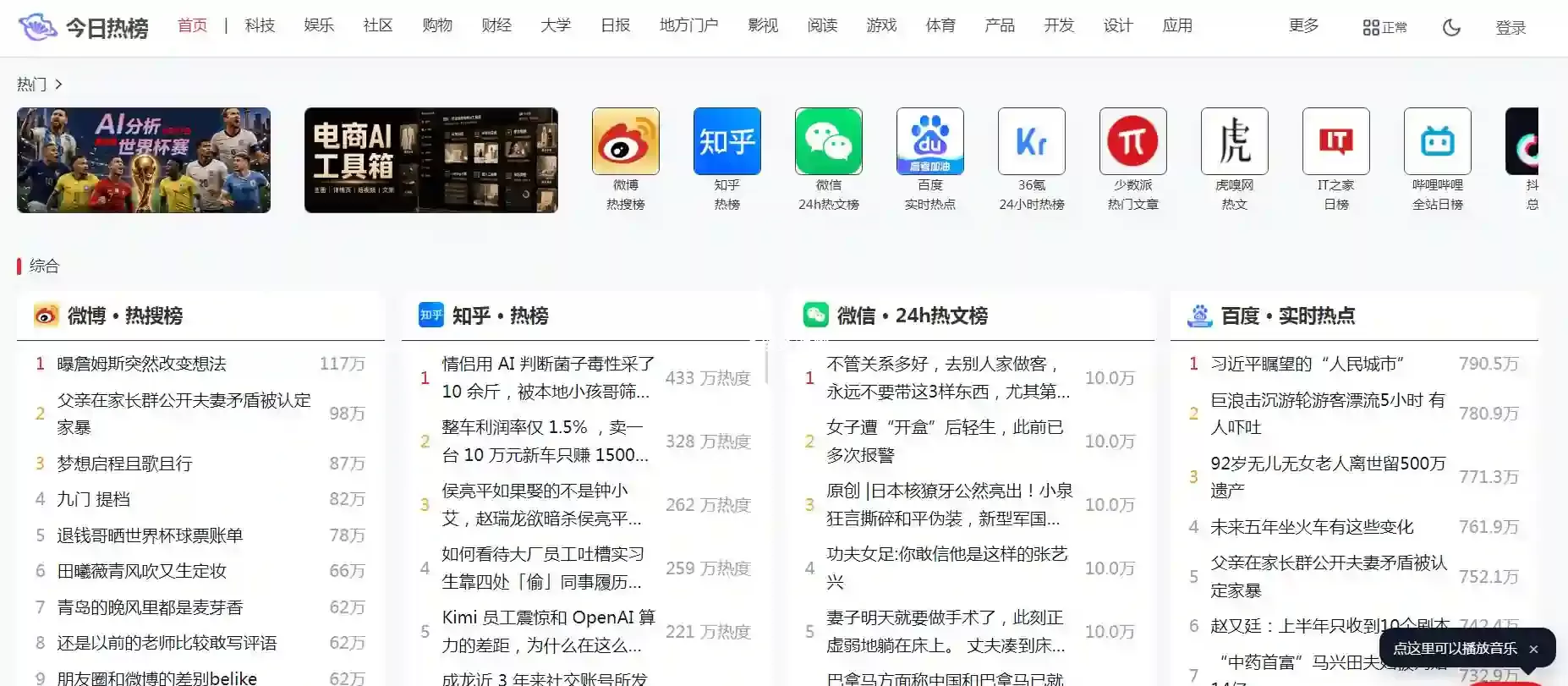Open the 体育 category
The height and width of the screenshot is (686, 1568).
click(x=940, y=25)
